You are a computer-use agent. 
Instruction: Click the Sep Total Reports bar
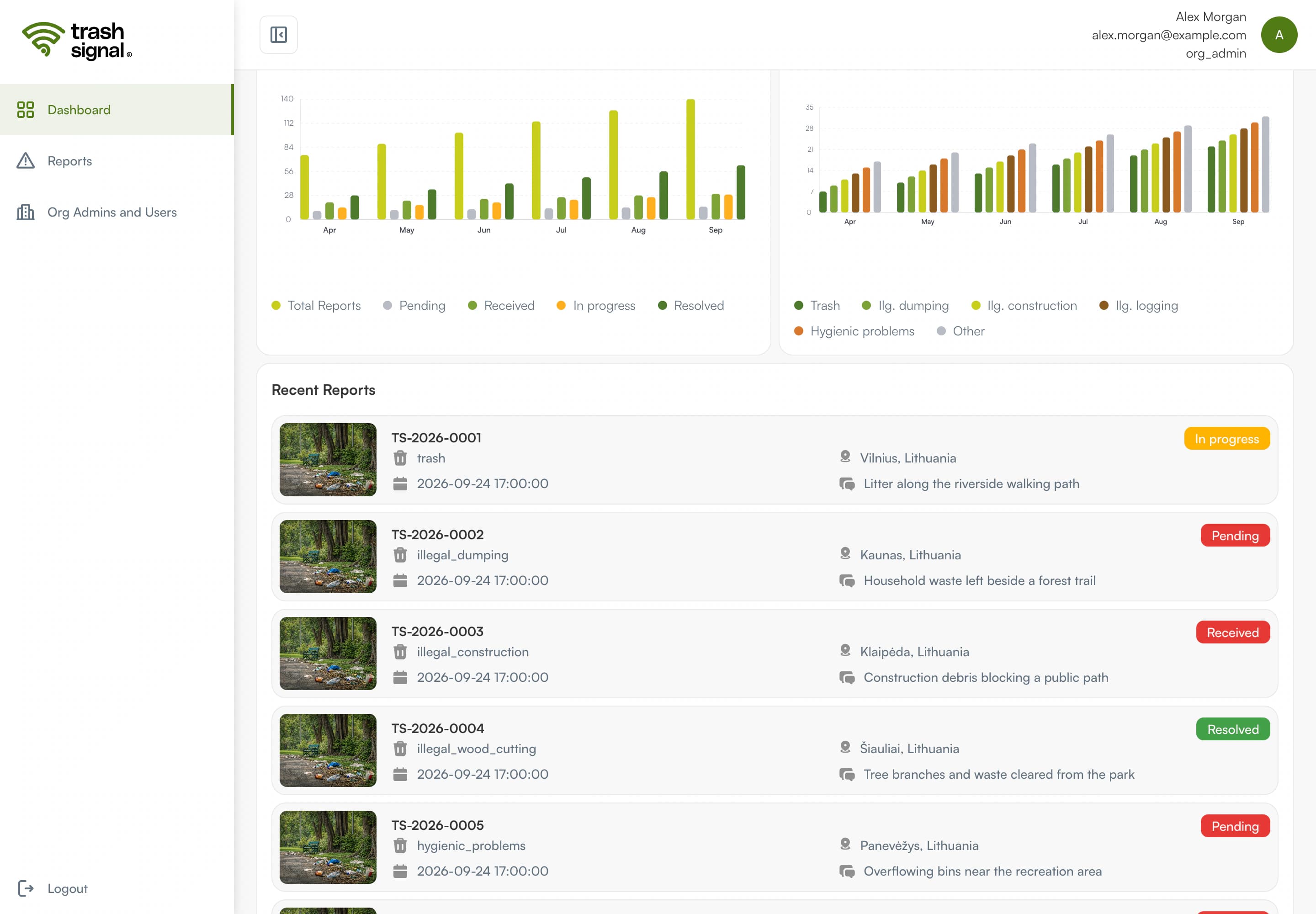pos(690,159)
